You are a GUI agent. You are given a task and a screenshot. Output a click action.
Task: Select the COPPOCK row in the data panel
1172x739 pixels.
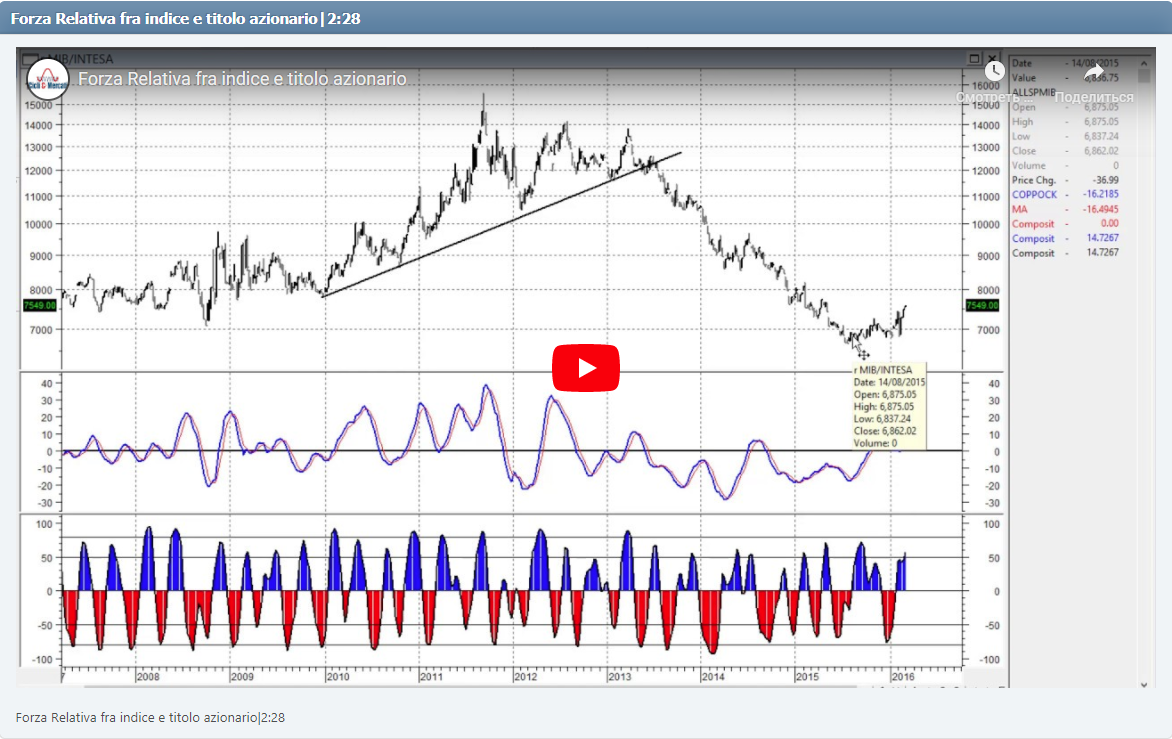(1064, 195)
